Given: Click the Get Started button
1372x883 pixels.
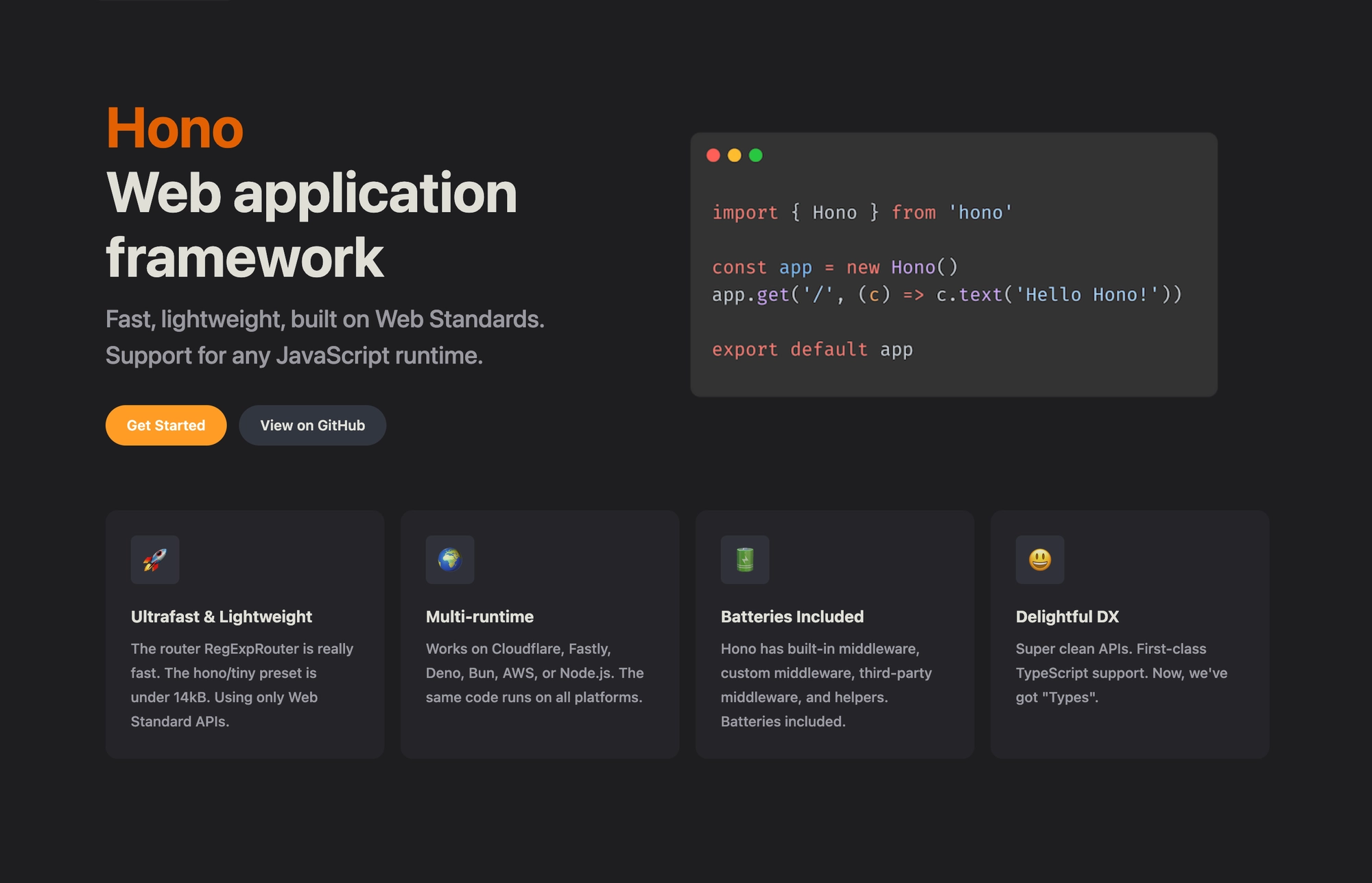Looking at the screenshot, I should 166,425.
